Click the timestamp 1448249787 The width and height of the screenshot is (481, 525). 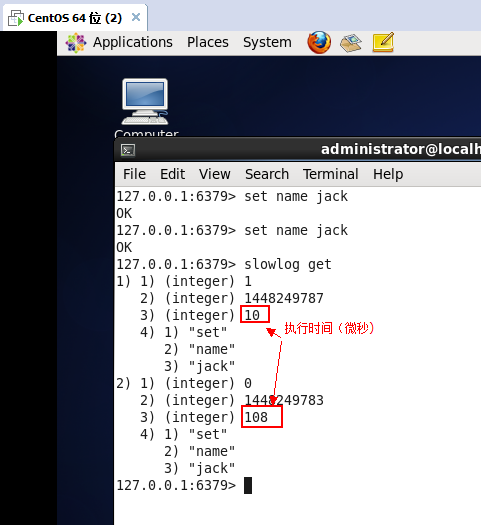[284, 298]
